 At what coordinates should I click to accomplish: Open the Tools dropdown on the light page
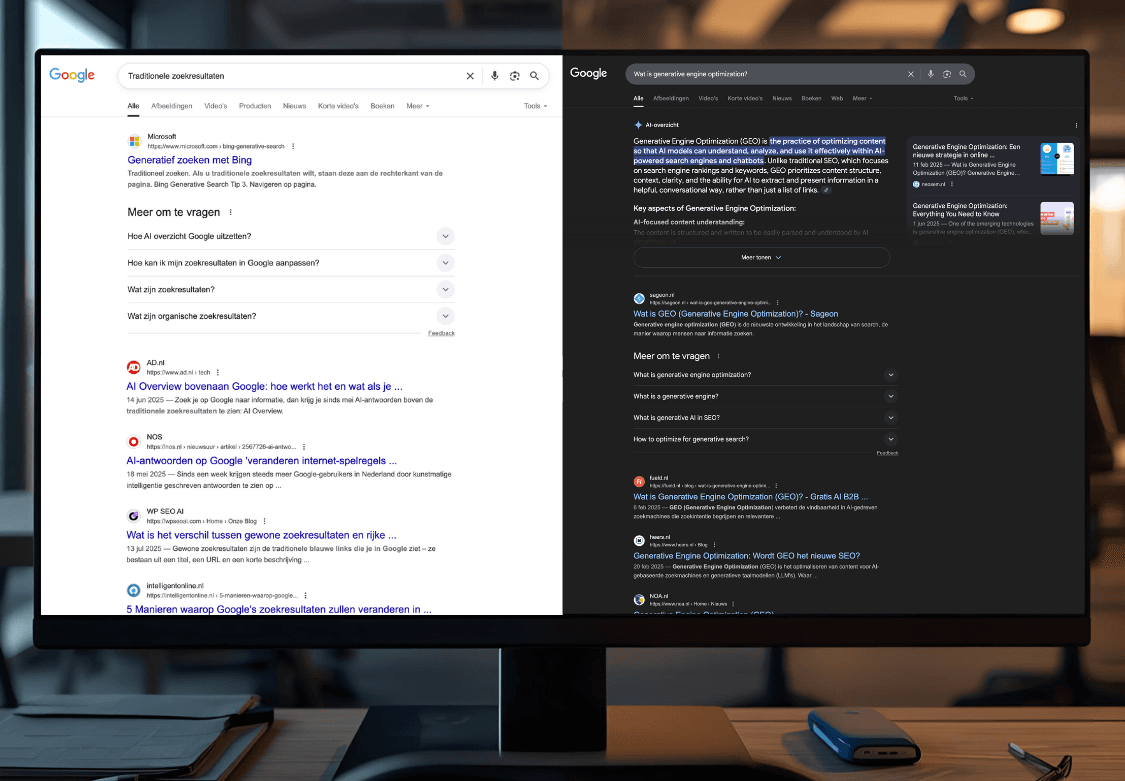535,105
